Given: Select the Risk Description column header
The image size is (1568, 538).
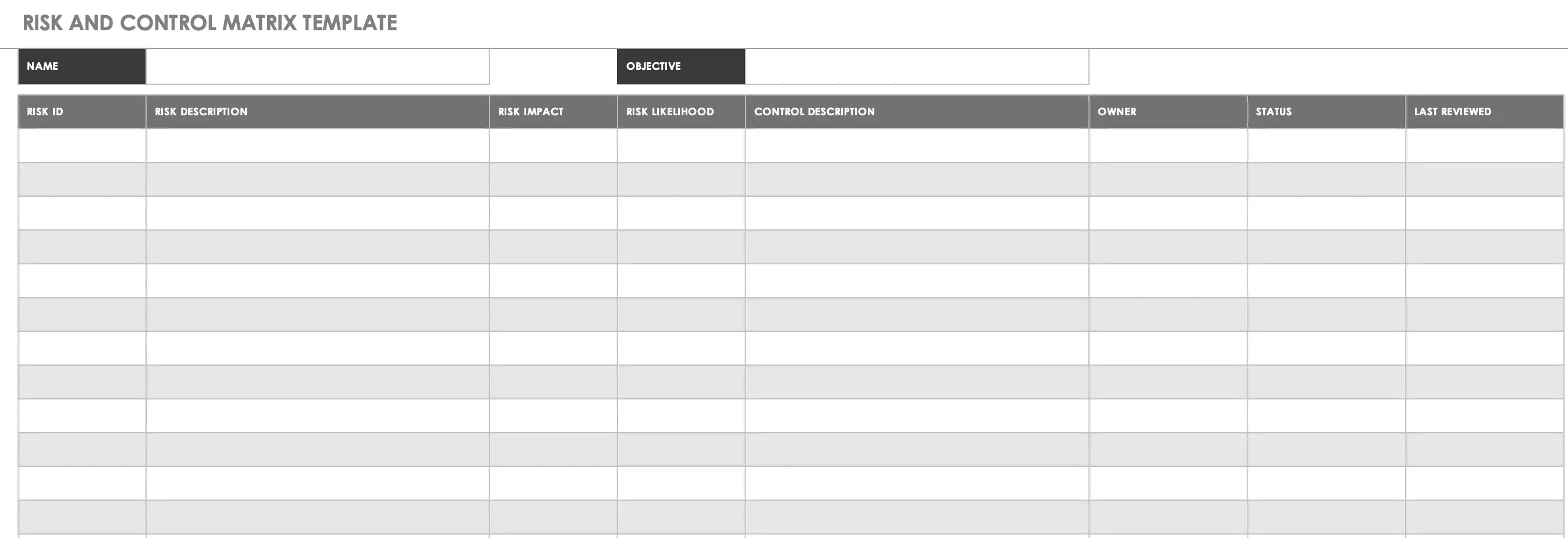Looking at the screenshot, I should point(317,112).
